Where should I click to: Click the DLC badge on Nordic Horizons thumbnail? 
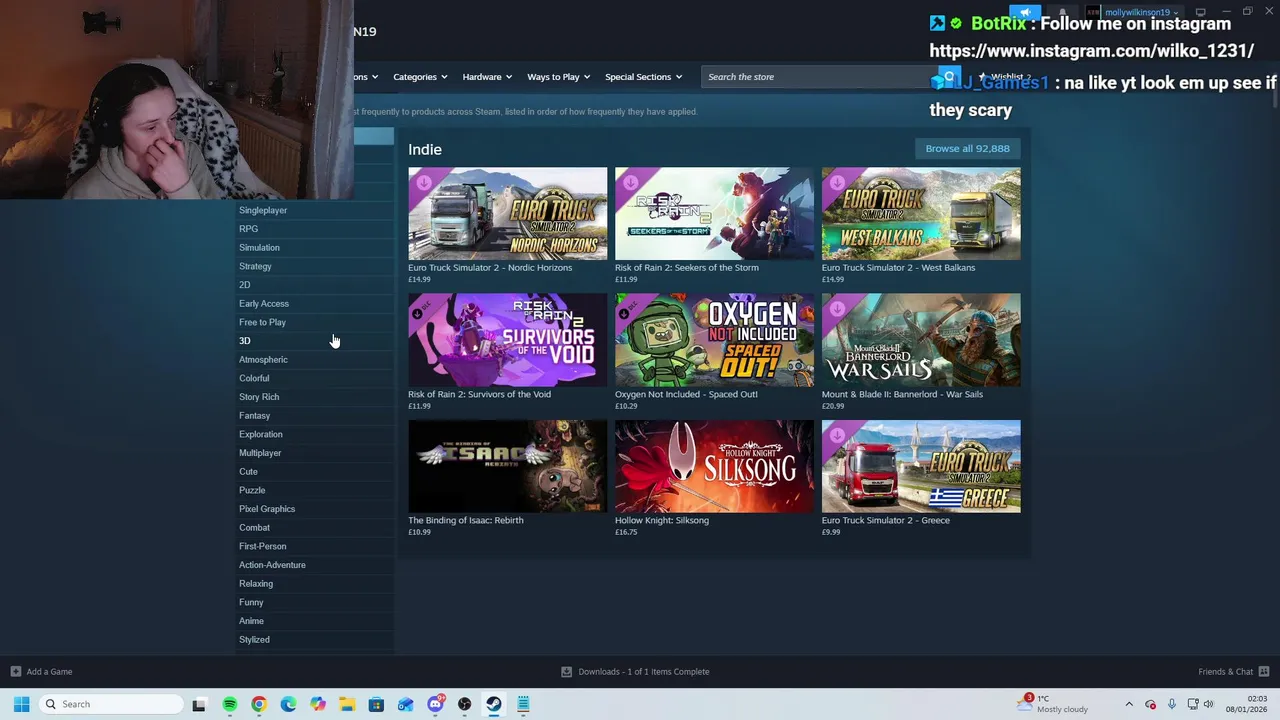pyautogui.click(x=424, y=182)
